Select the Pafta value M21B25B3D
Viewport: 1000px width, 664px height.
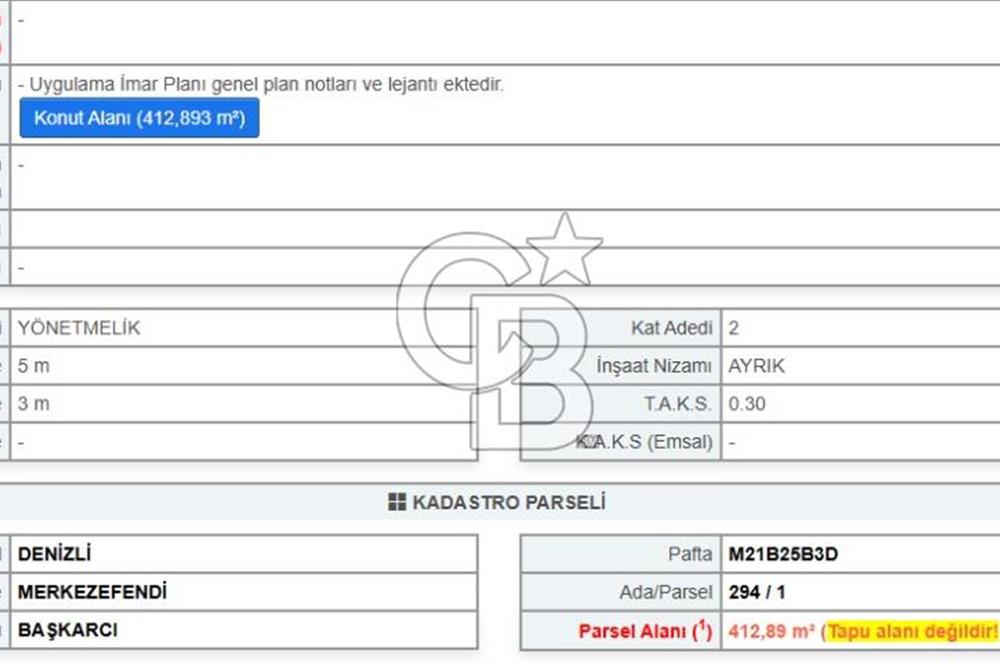tap(783, 554)
